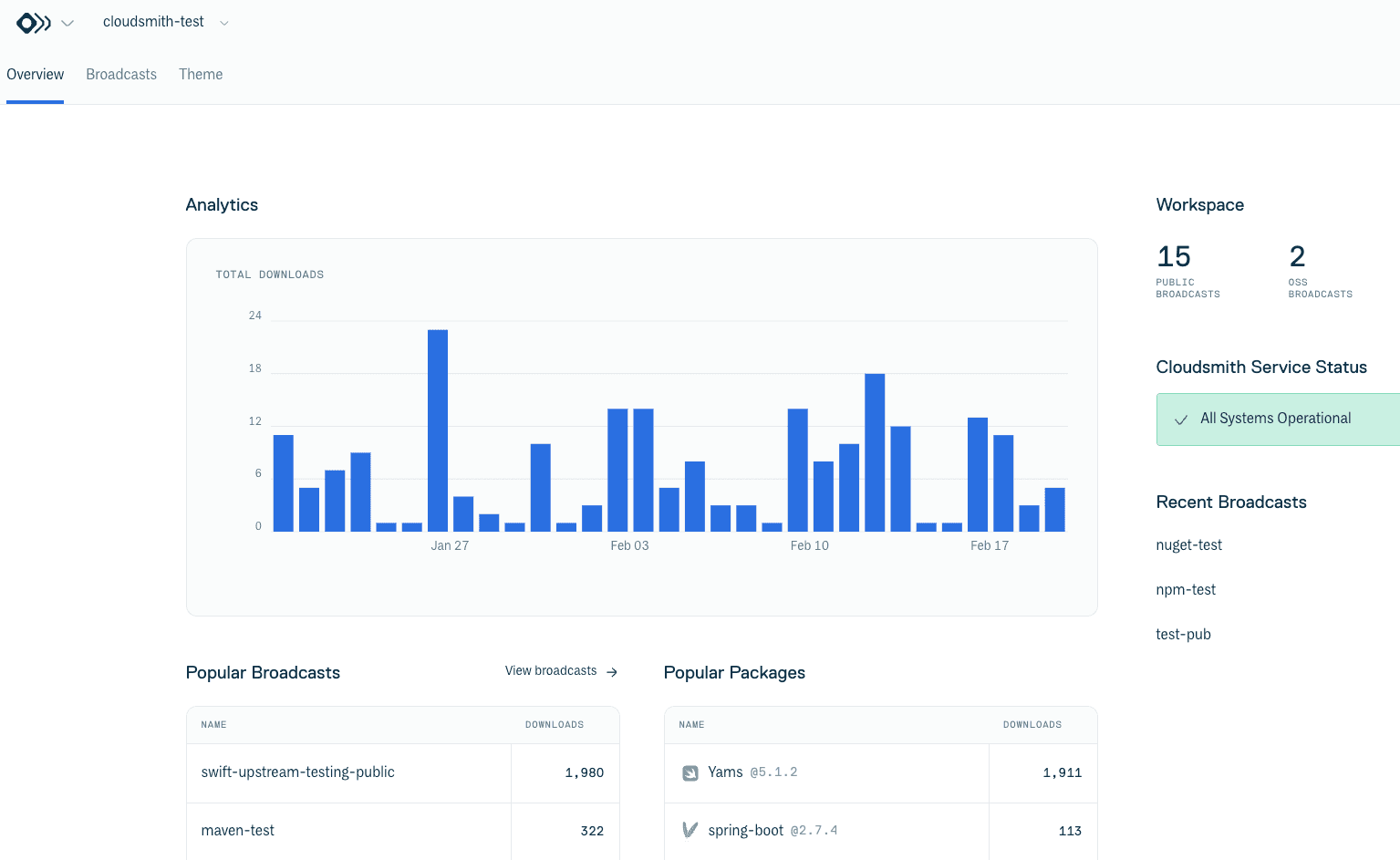Switch to the Broadcasts tab

(x=121, y=75)
